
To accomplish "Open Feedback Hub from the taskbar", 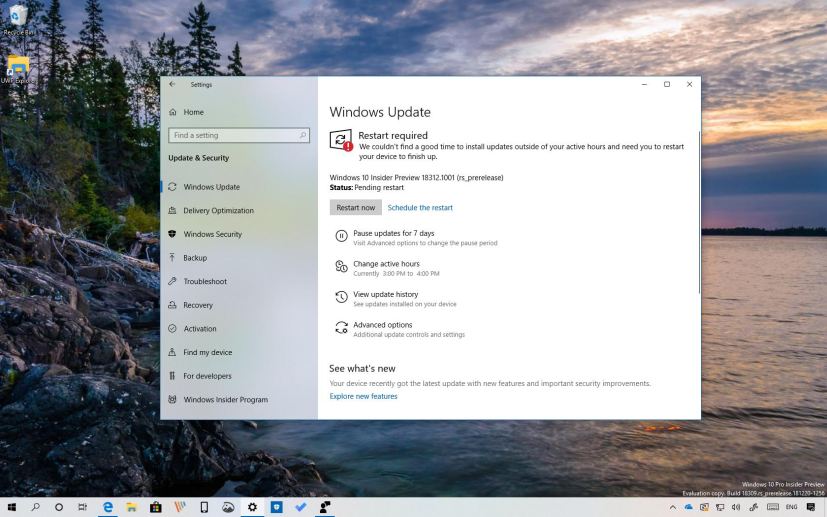I will 325,507.
